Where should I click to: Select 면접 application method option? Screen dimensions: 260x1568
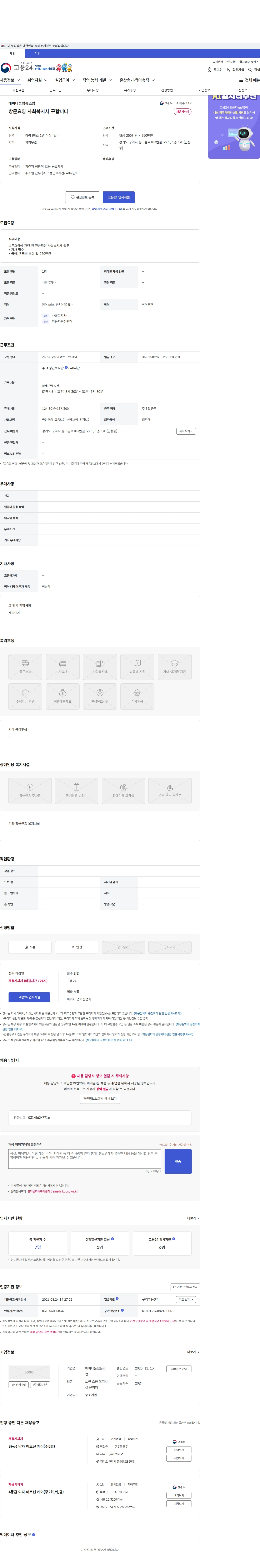pyautogui.click(x=76, y=947)
